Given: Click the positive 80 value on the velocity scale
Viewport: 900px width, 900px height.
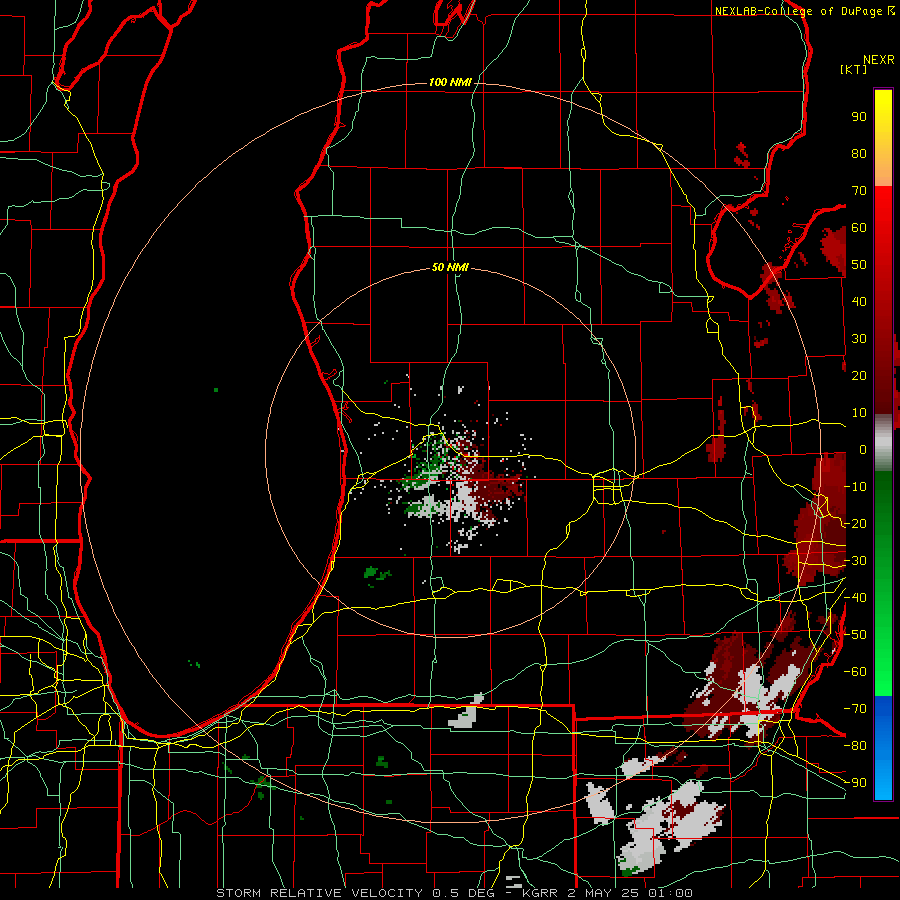Looking at the screenshot, I should [x=859, y=154].
